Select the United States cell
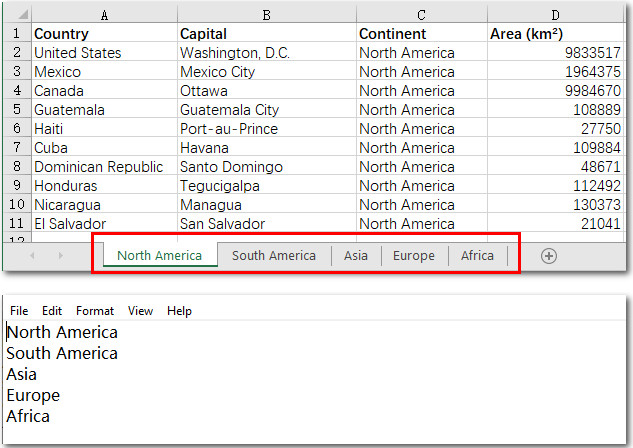Viewport: 633px width, 448px height. 104,52
